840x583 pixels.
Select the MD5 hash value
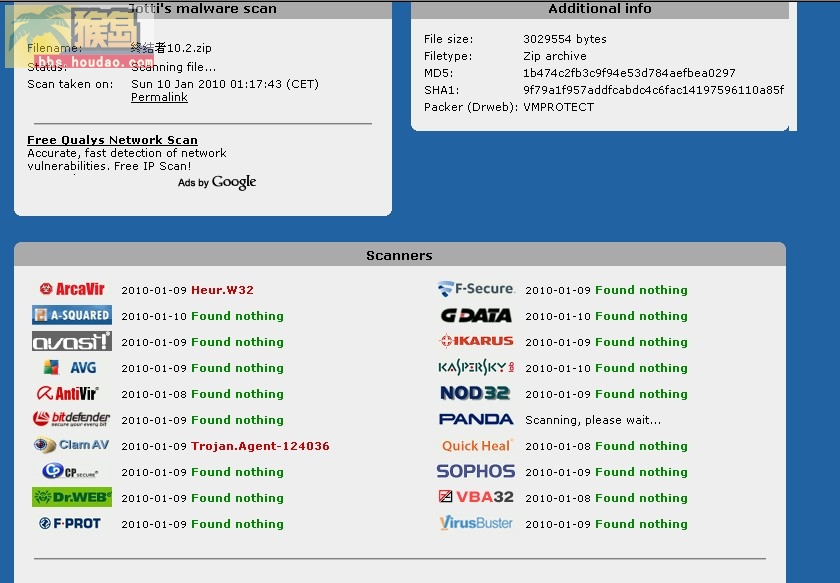tap(629, 73)
